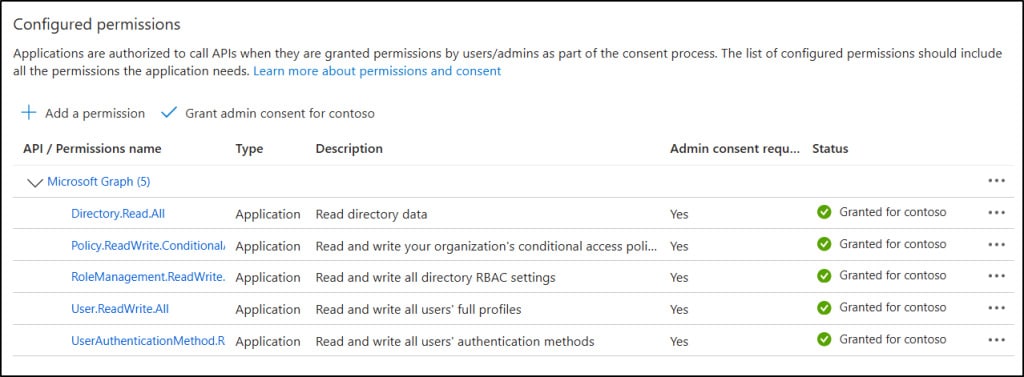The width and height of the screenshot is (1024, 377).
Task: Click the plus icon beside Add a permission
Action: click(28, 113)
